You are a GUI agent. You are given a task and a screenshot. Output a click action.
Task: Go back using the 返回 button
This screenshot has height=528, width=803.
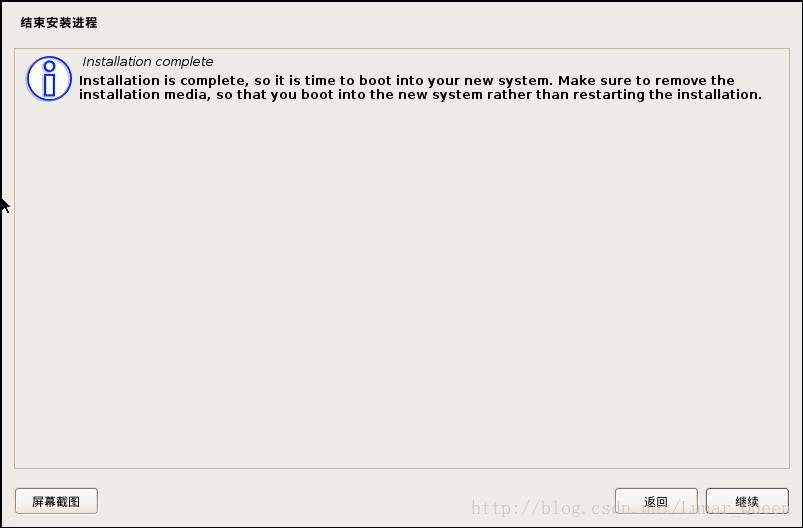point(656,501)
